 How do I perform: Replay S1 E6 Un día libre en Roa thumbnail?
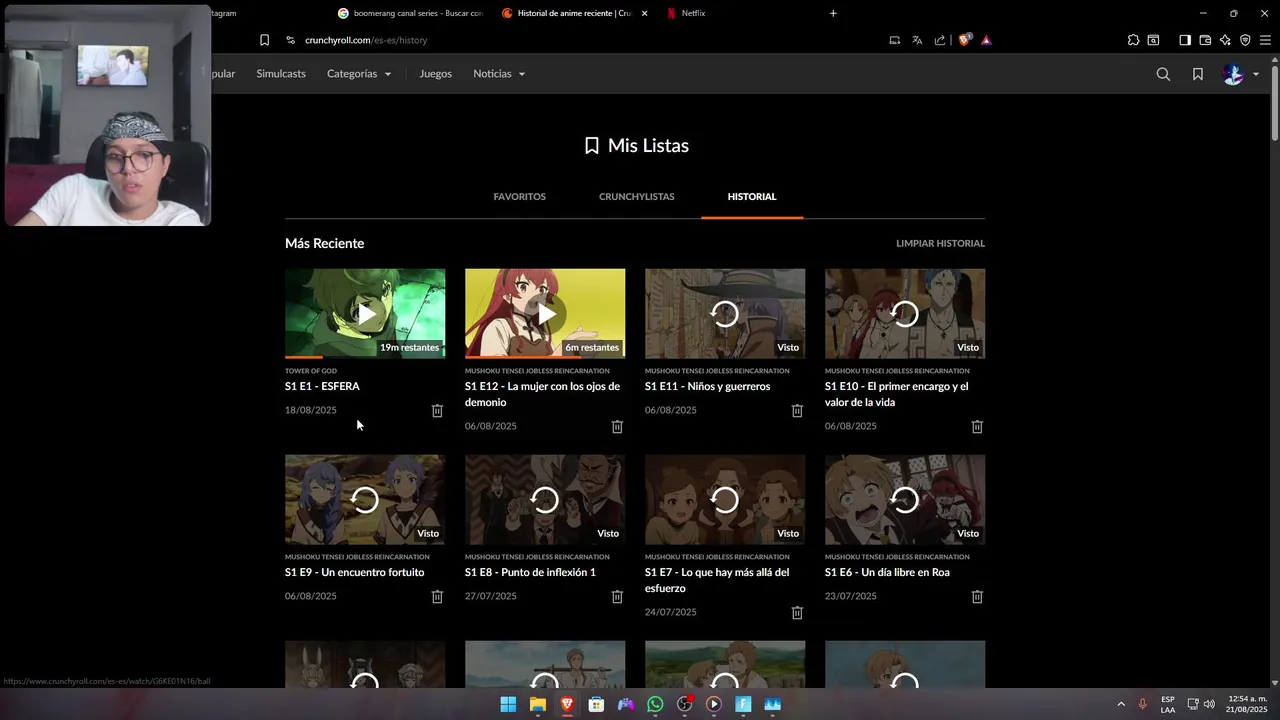click(905, 499)
